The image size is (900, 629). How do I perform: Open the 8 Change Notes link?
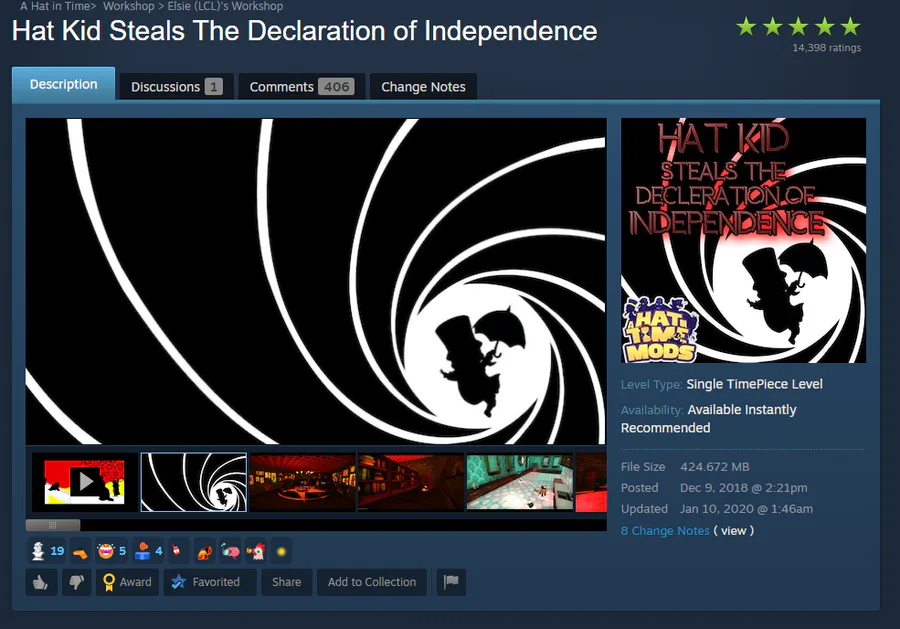665,531
